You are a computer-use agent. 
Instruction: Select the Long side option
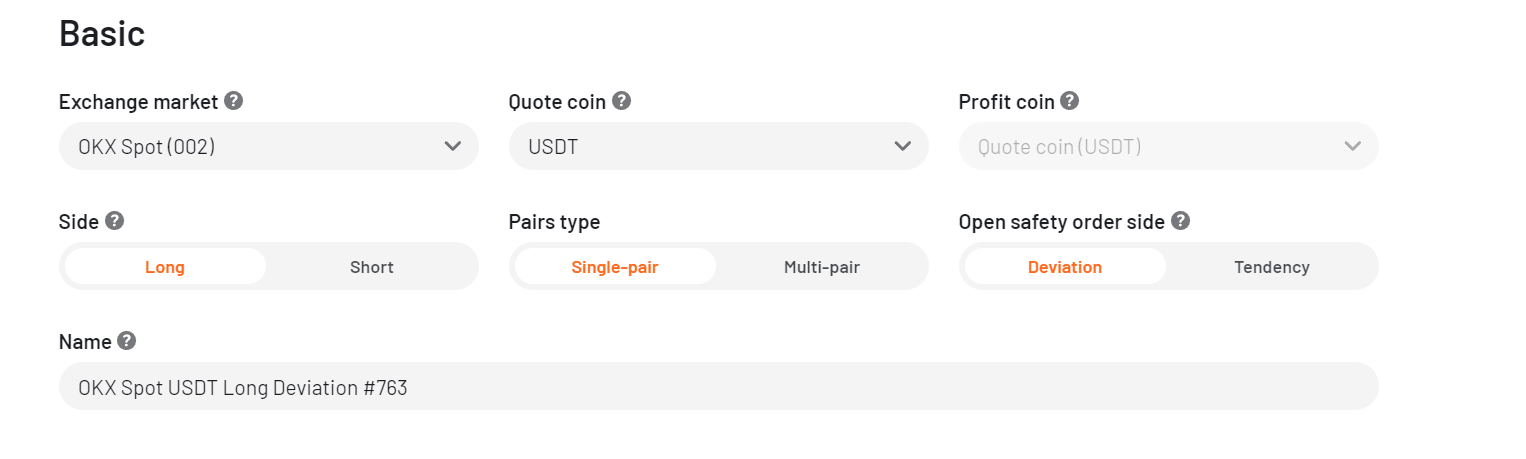[165, 267]
